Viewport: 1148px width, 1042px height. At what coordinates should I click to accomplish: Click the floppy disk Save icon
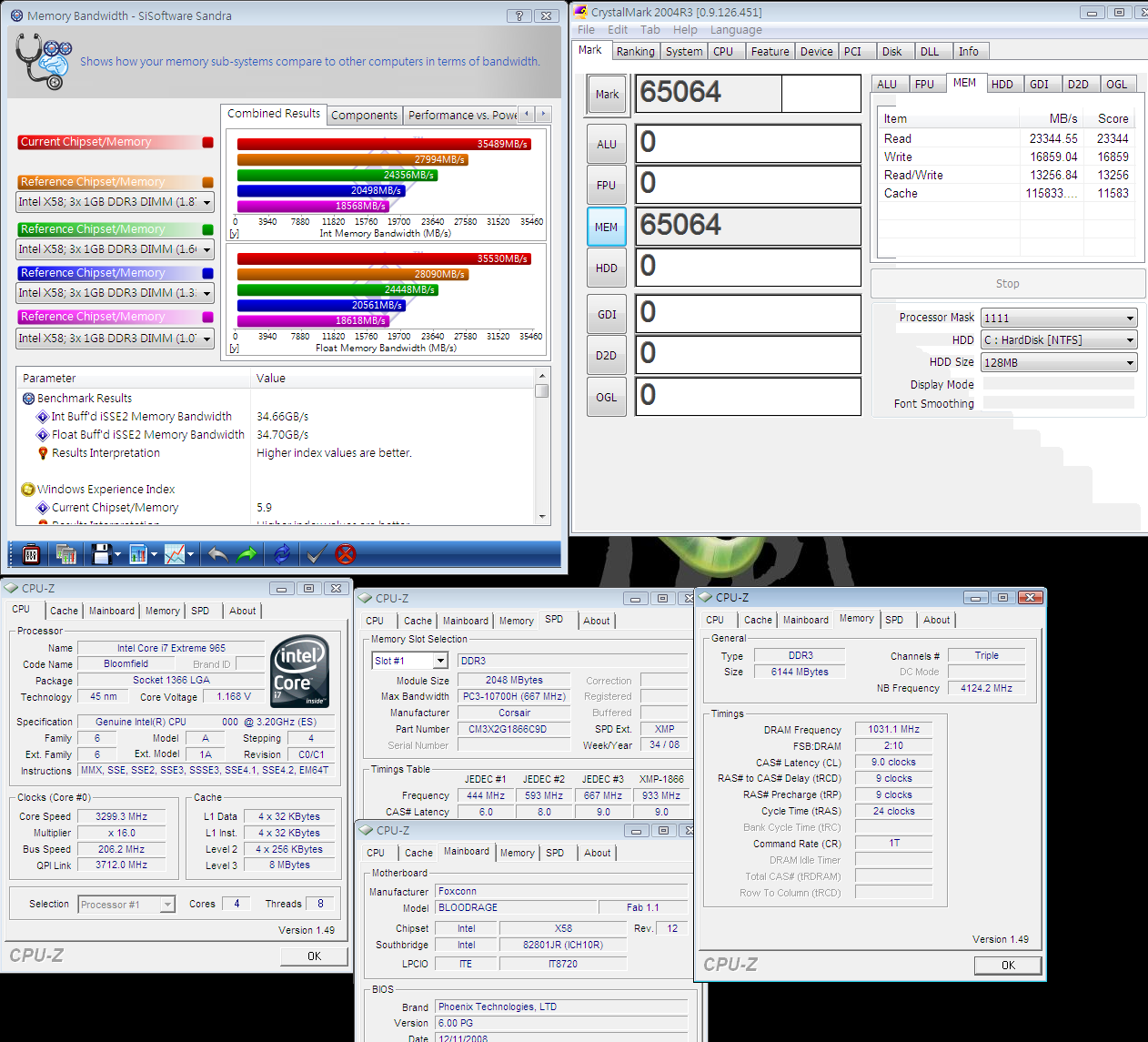tap(101, 554)
